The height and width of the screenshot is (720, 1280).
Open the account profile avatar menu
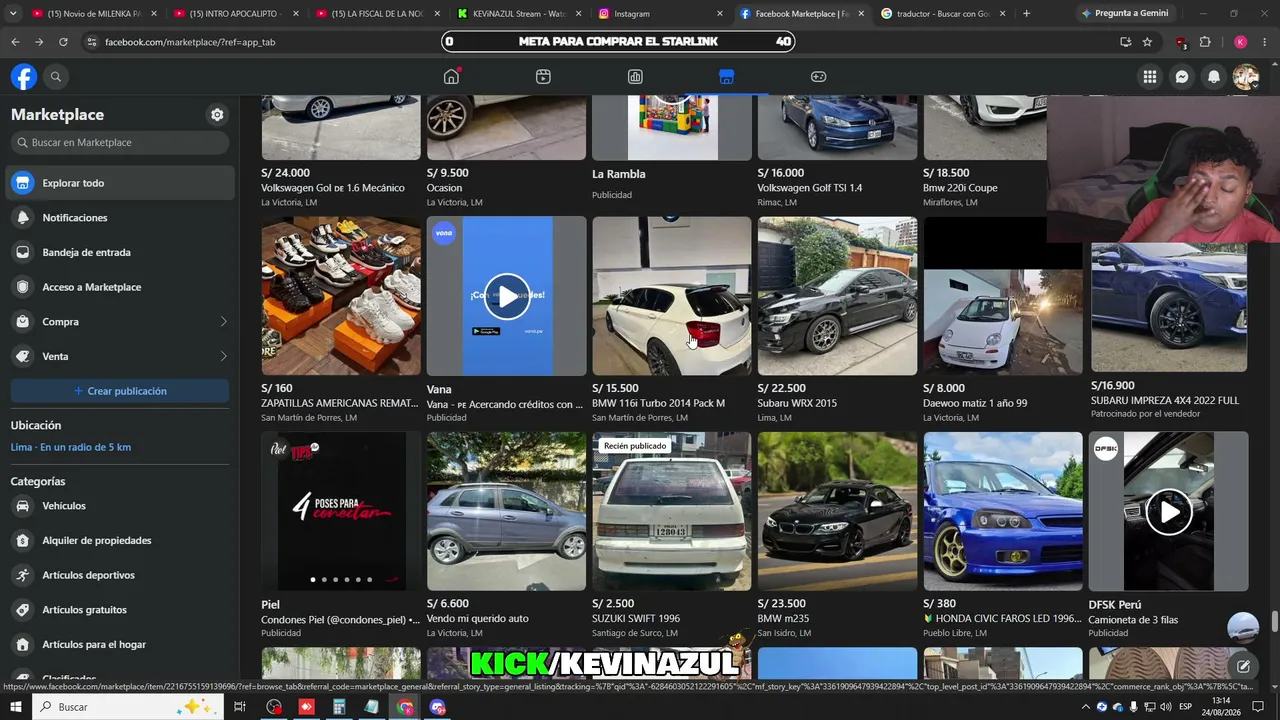1246,77
